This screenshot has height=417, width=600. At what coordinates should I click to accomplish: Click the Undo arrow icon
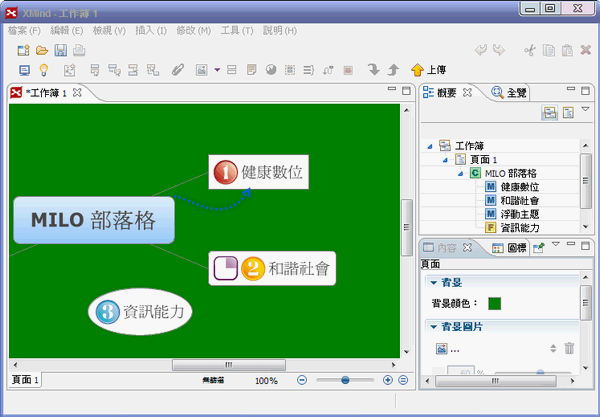481,50
